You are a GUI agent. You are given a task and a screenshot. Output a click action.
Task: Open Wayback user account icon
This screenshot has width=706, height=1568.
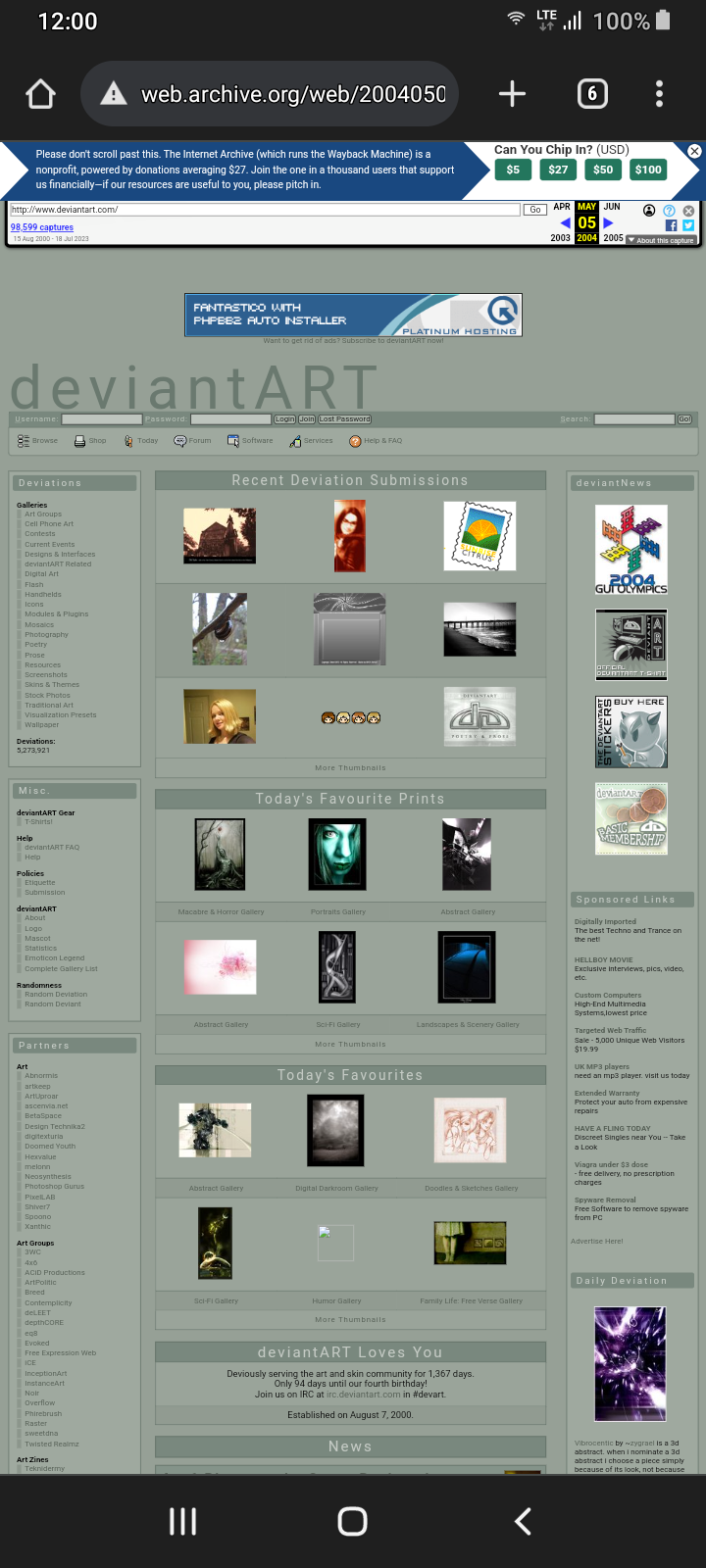(649, 211)
